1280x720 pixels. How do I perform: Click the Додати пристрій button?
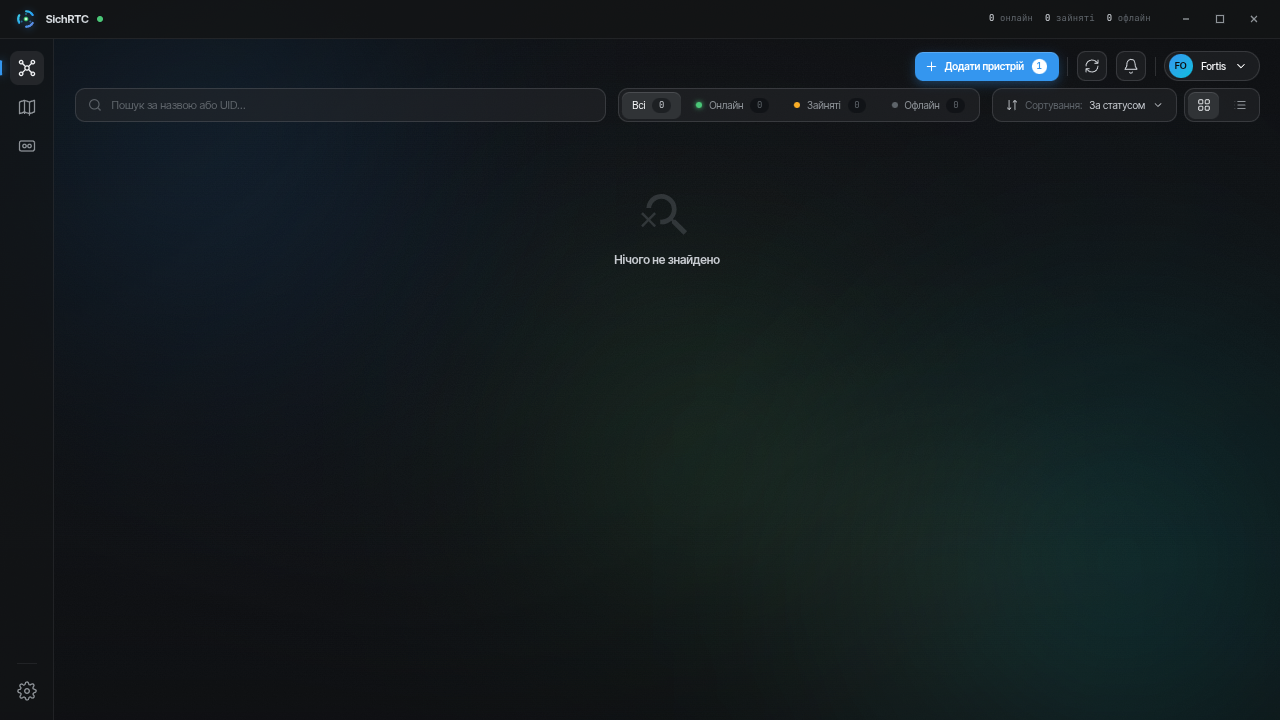[987, 66]
